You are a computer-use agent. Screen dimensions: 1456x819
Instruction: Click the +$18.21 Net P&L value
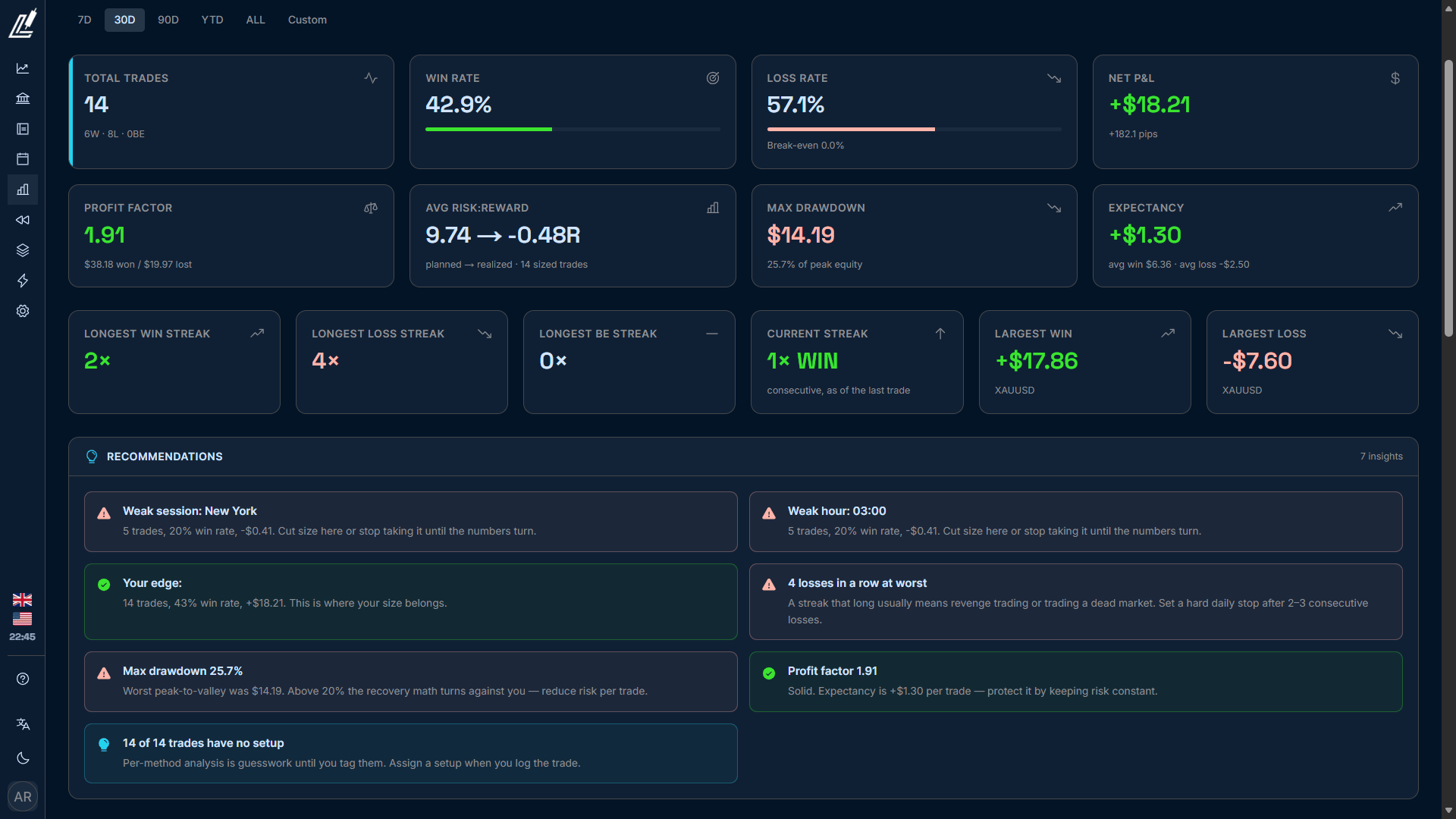click(x=1150, y=105)
